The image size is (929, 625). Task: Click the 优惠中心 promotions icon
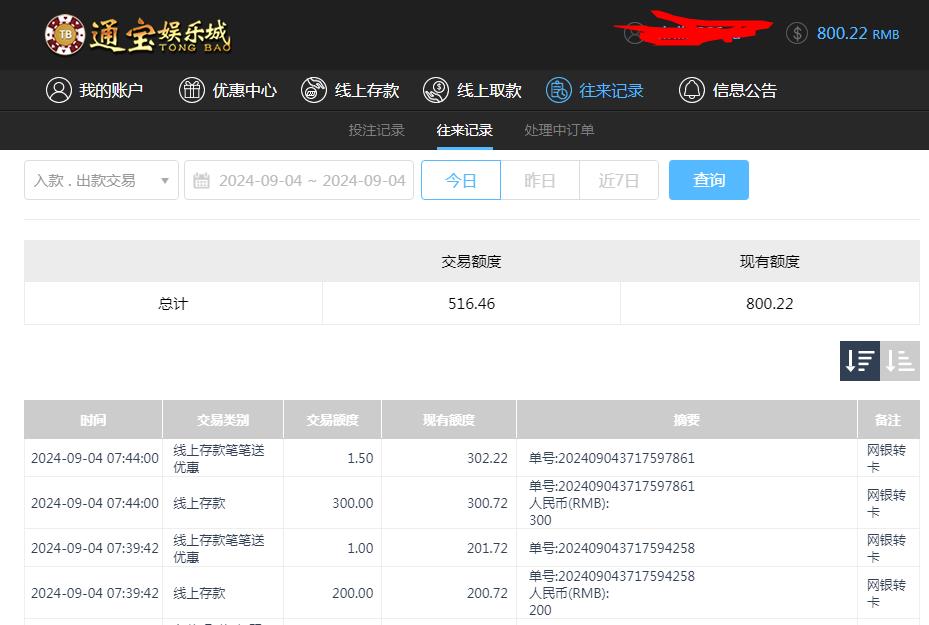[190, 90]
